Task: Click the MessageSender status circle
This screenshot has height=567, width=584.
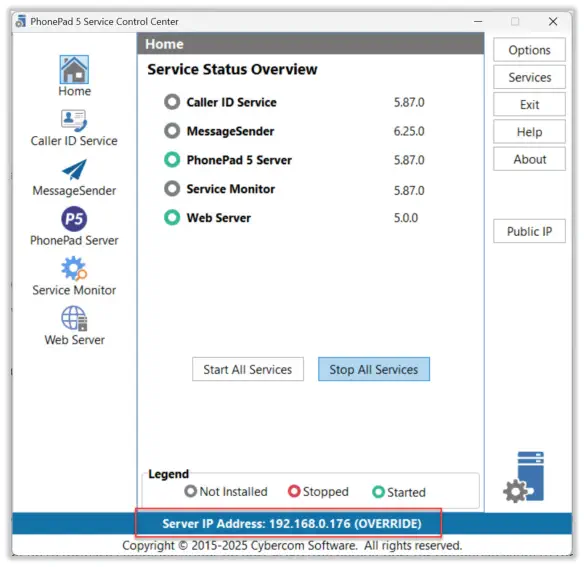Action: coord(172,131)
